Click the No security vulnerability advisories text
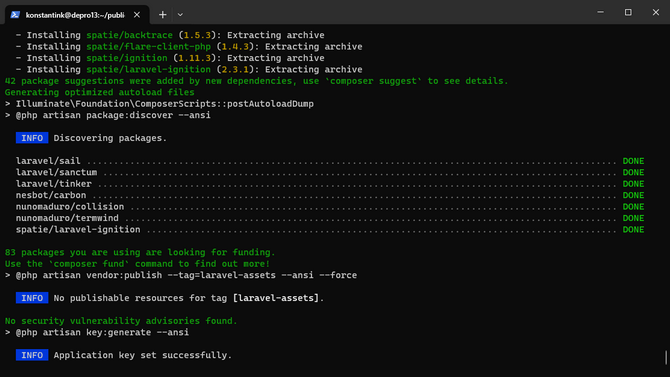This screenshot has height=377, width=670. (x=121, y=321)
